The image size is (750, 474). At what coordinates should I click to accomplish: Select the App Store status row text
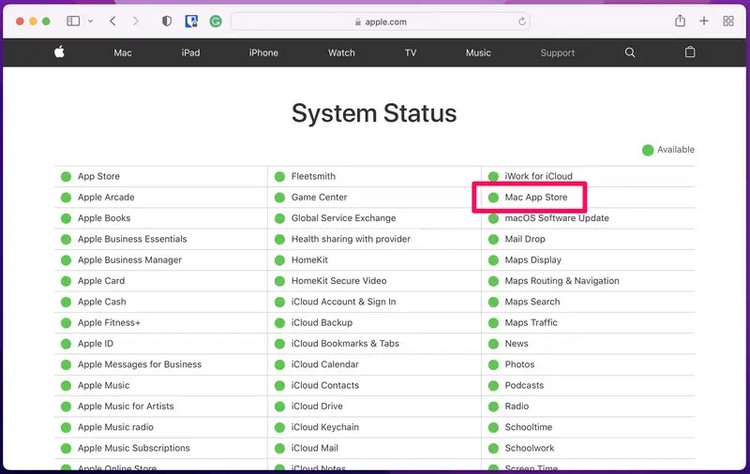[99, 176]
